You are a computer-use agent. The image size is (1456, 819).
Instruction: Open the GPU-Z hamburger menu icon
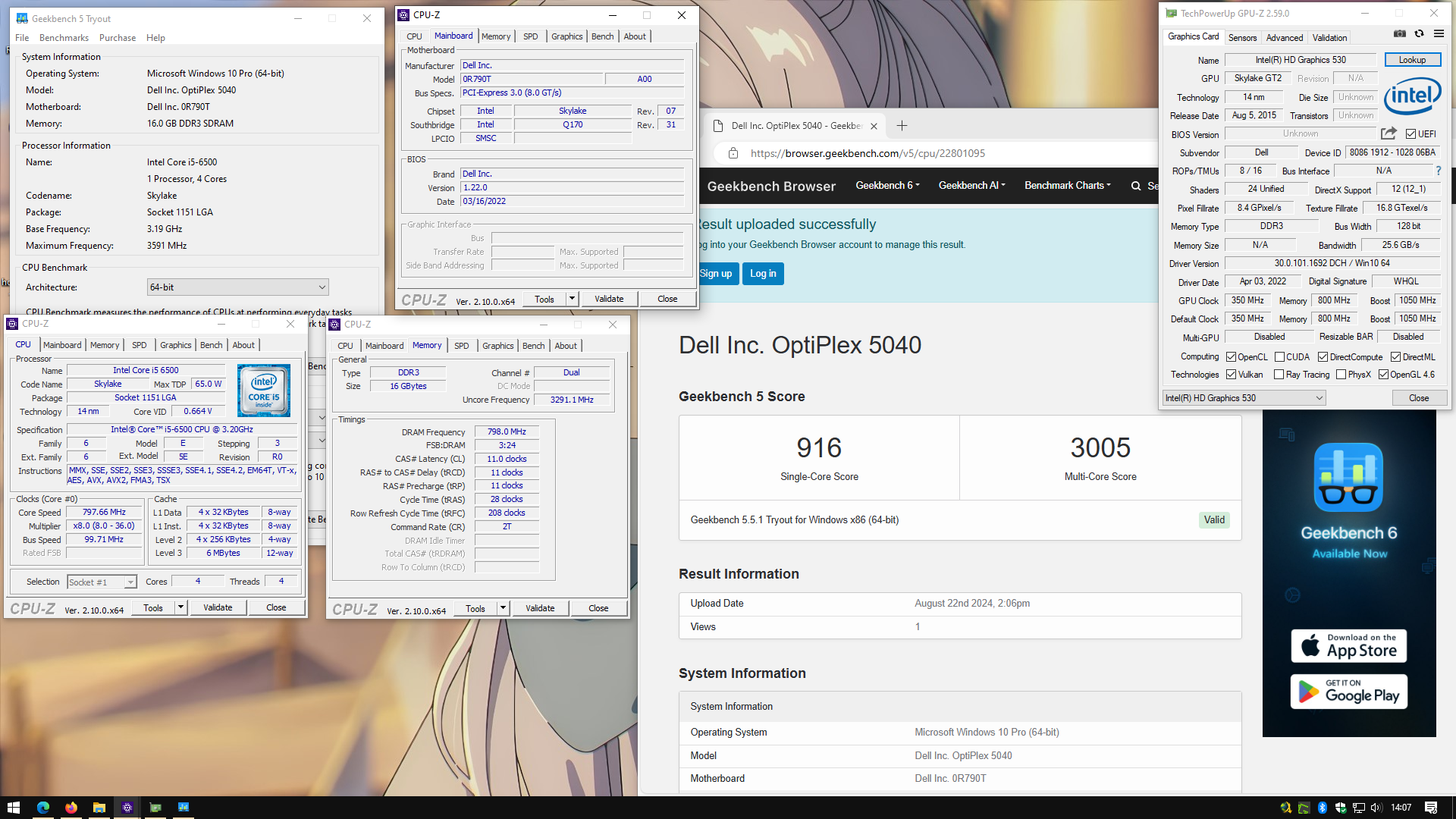click(1439, 34)
